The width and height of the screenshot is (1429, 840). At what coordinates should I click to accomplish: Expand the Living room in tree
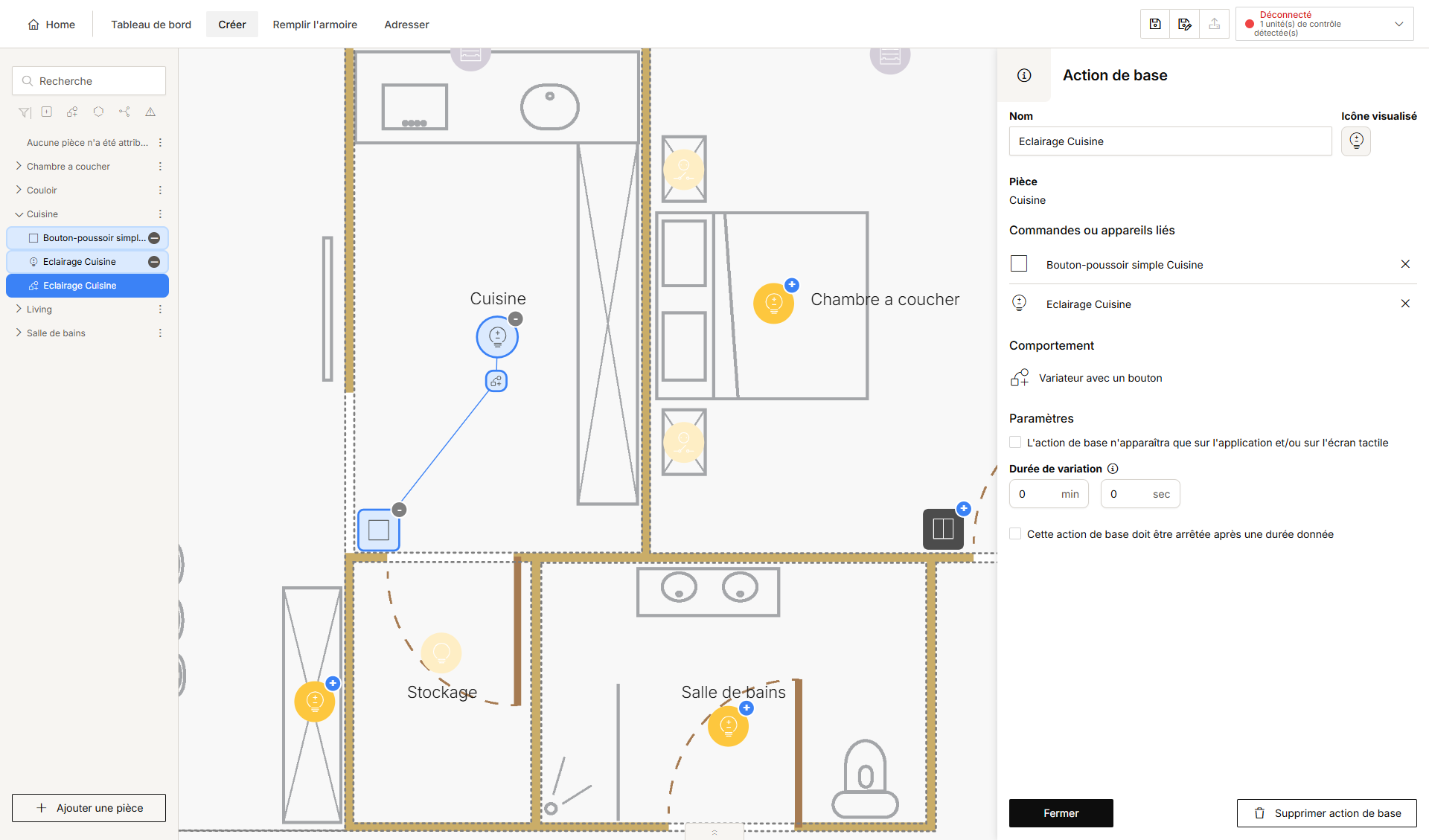click(x=19, y=309)
